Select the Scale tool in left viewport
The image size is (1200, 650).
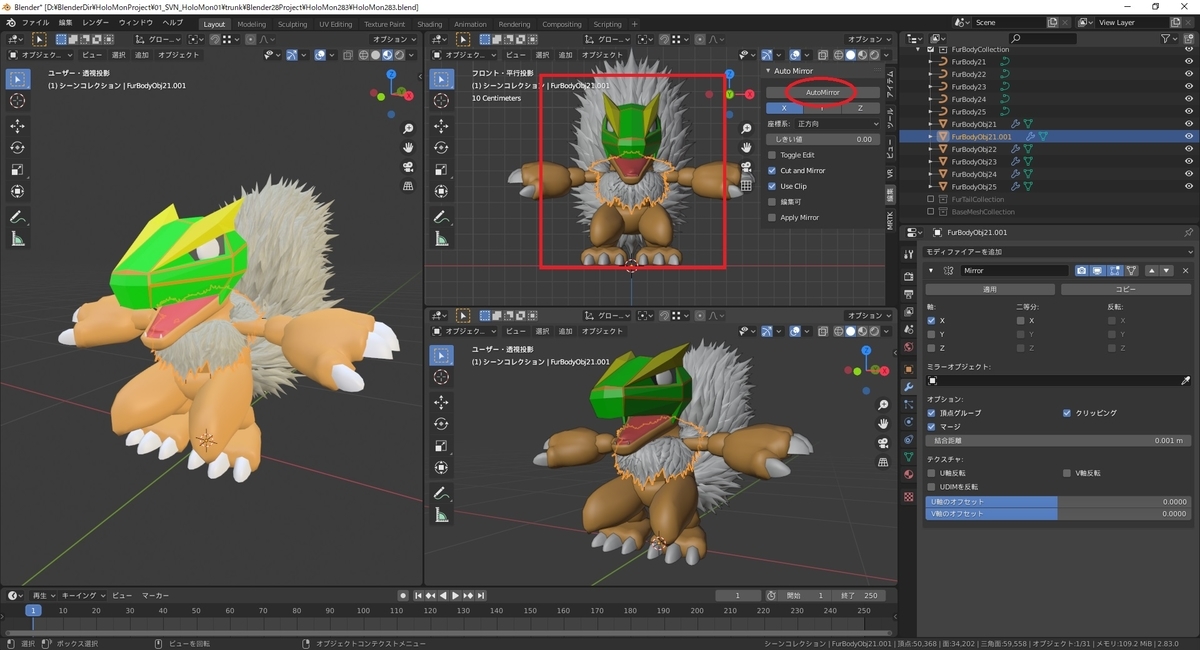pyautogui.click(x=18, y=169)
